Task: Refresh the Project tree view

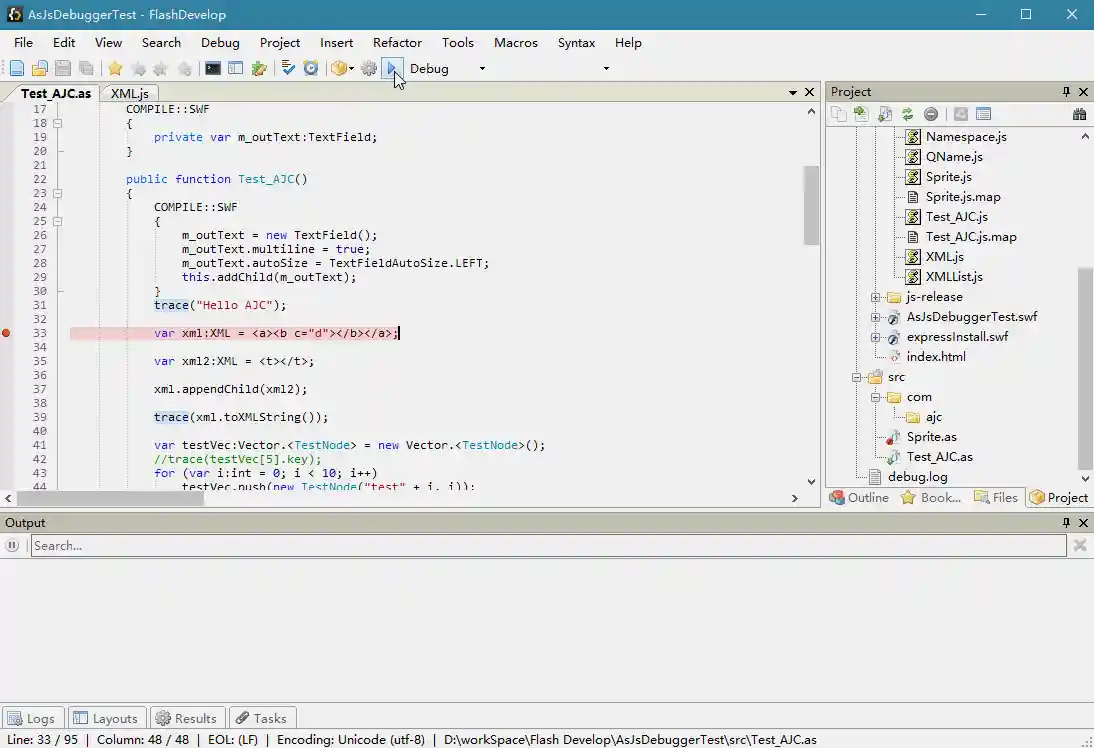Action: (907, 114)
